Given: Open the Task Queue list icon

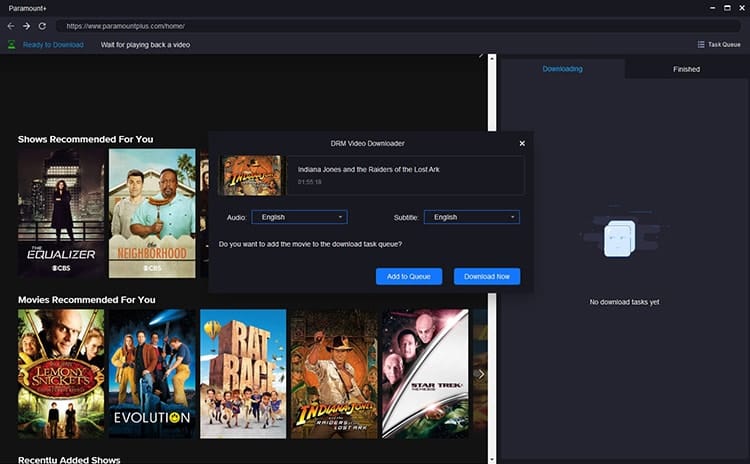Looking at the screenshot, I should (701, 44).
